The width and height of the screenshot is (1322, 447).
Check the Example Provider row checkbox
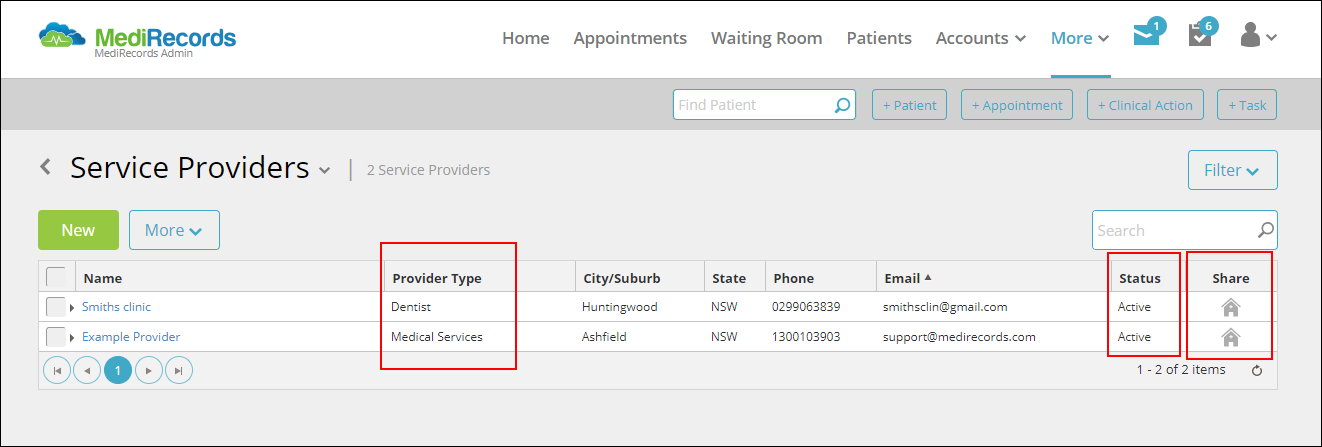(56, 337)
